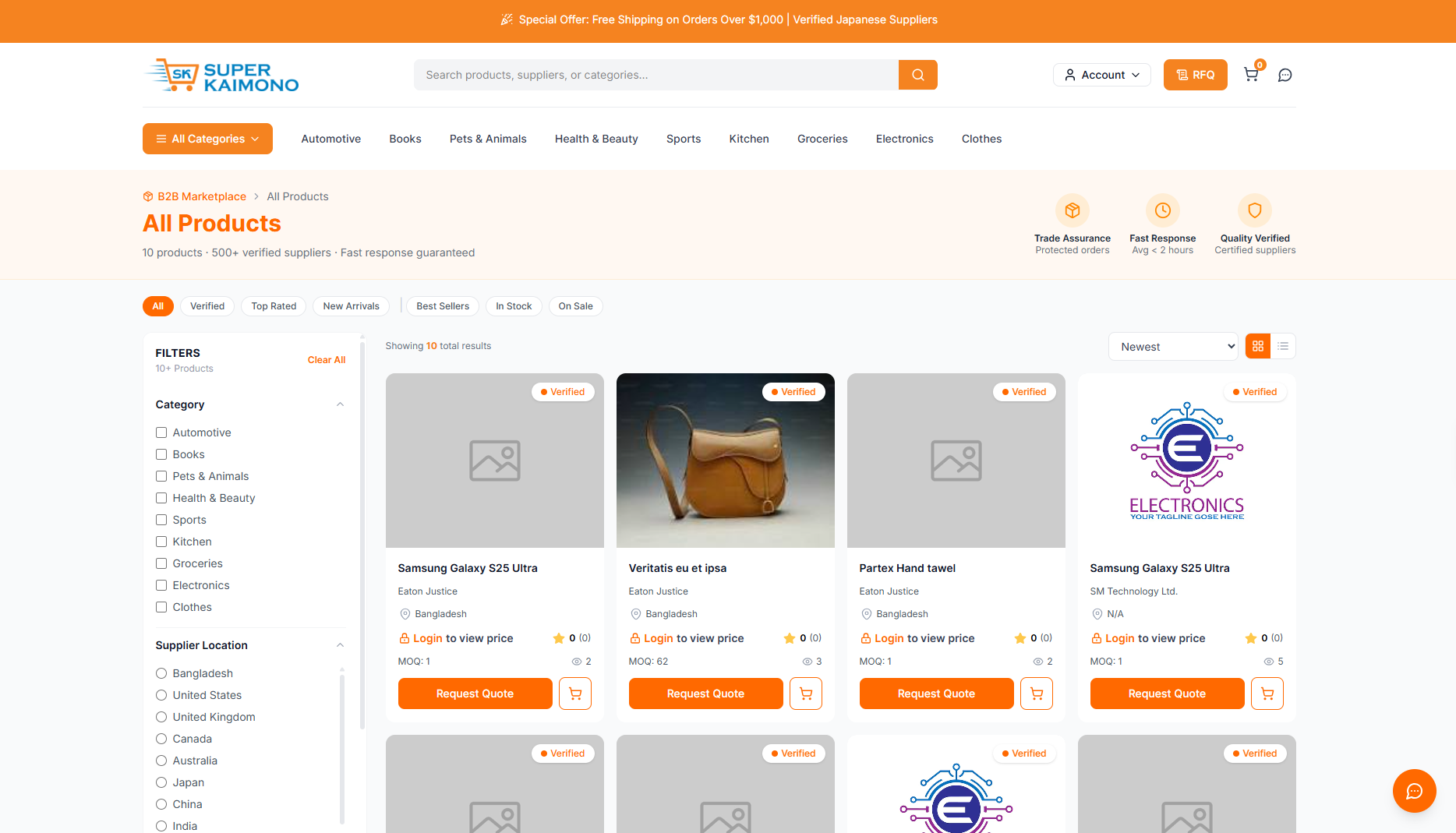Select Japan supplier location
The image size is (1456, 833).
coord(161,782)
